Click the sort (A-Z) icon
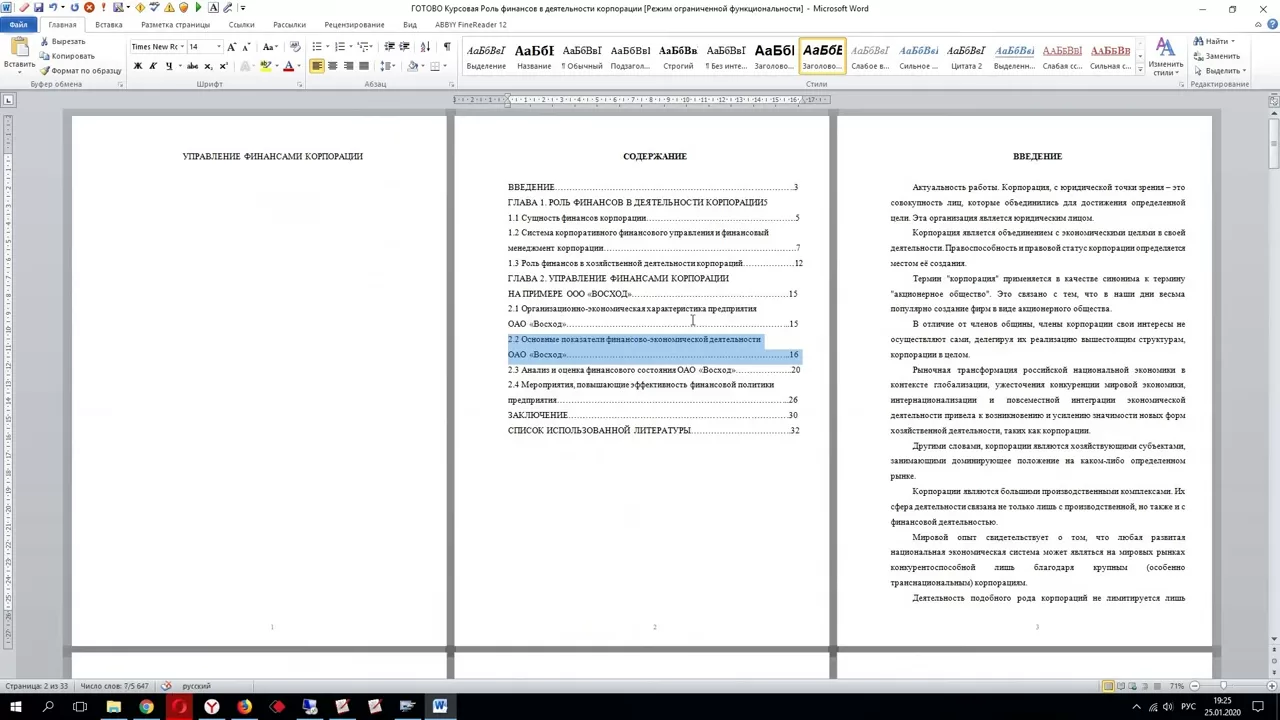Image resolution: width=1280 pixels, height=720 pixels. tap(425, 47)
